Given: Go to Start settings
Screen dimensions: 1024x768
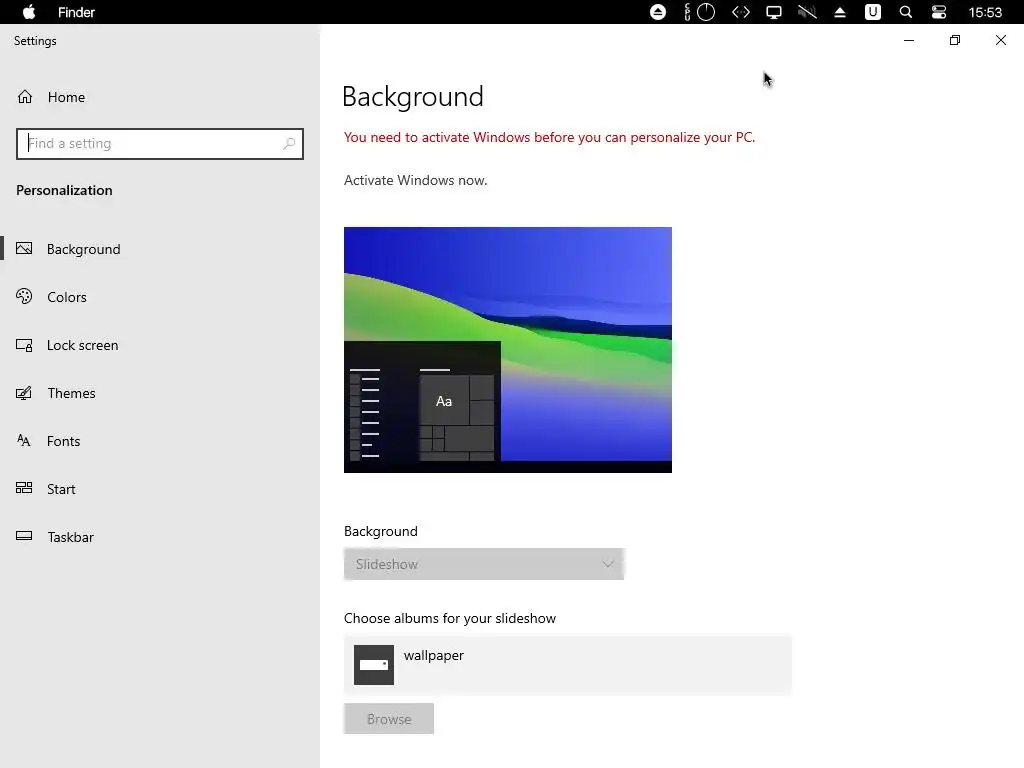Looking at the screenshot, I should click(x=61, y=489).
